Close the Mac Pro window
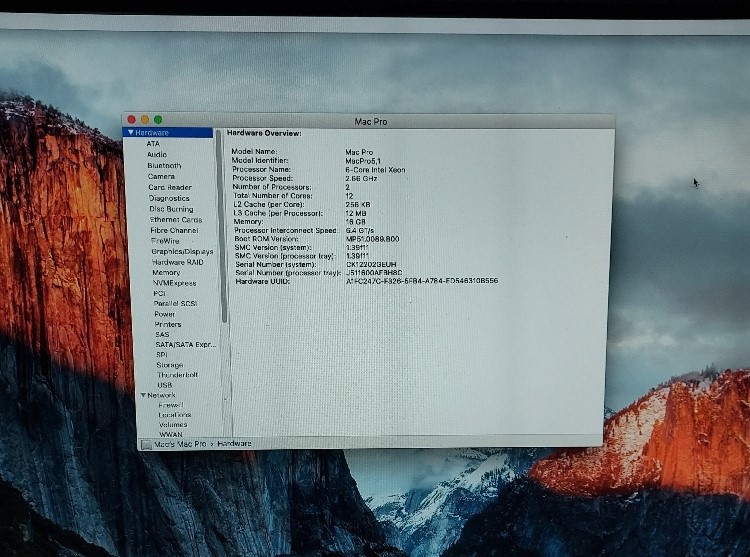The width and height of the screenshot is (750, 557). pyautogui.click(x=132, y=119)
